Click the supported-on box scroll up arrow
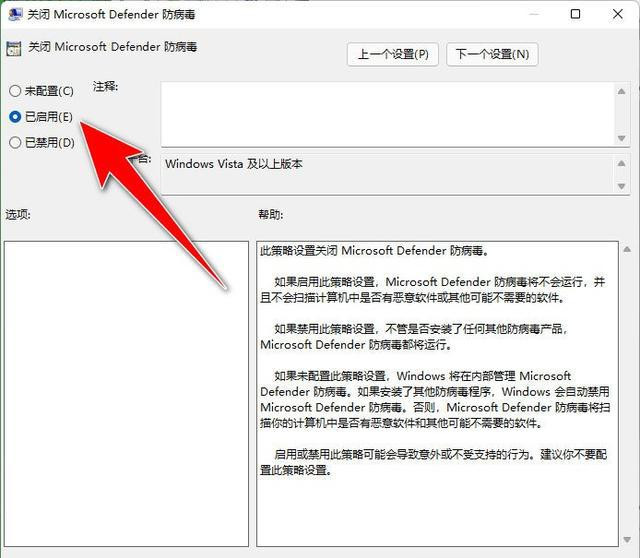Image resolution: width=640 pixels, height=558 pixels. pyautogui.click(x=621, y=163)
